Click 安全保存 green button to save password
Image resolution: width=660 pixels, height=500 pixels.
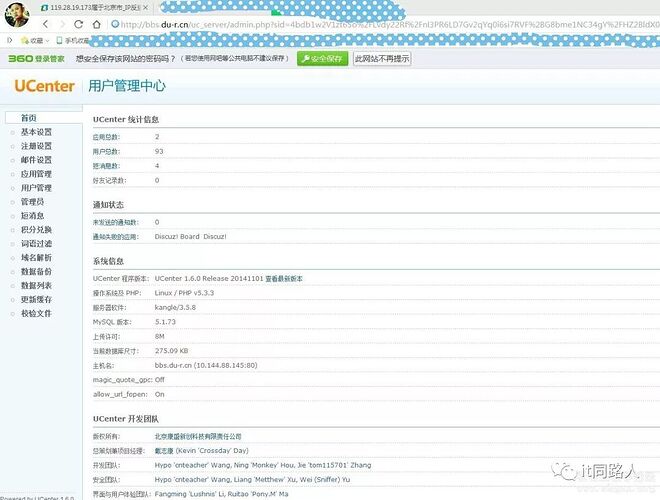click(322, 59)
